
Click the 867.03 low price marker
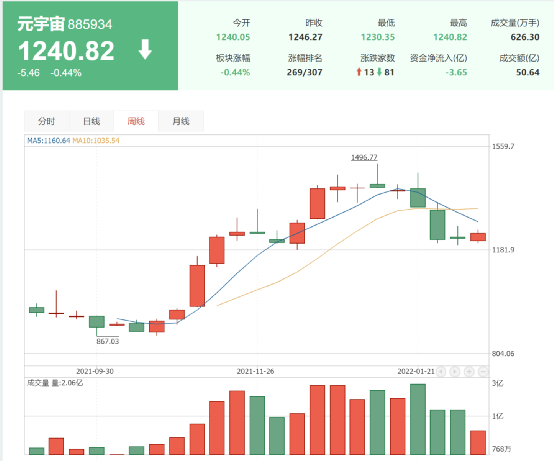pyautogui.click(x=108, y=341)
